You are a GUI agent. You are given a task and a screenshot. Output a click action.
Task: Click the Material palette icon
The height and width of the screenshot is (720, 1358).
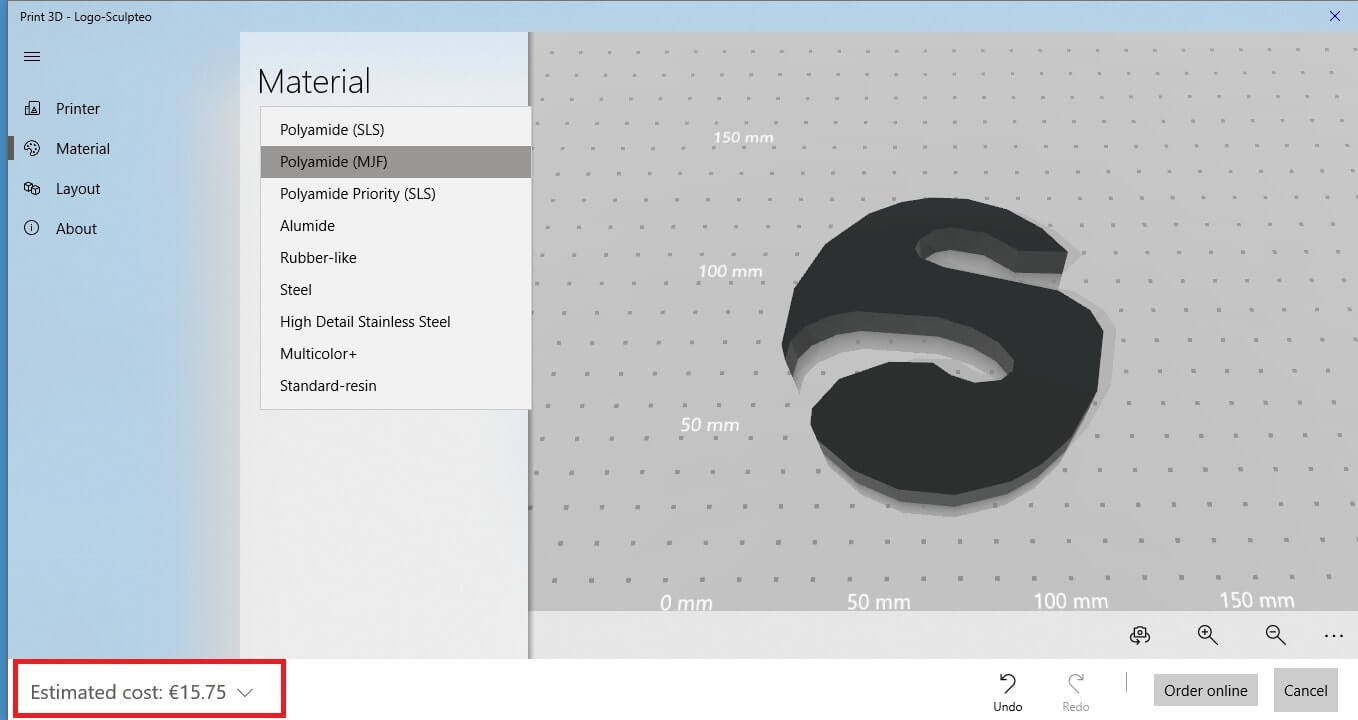point(32,148)
